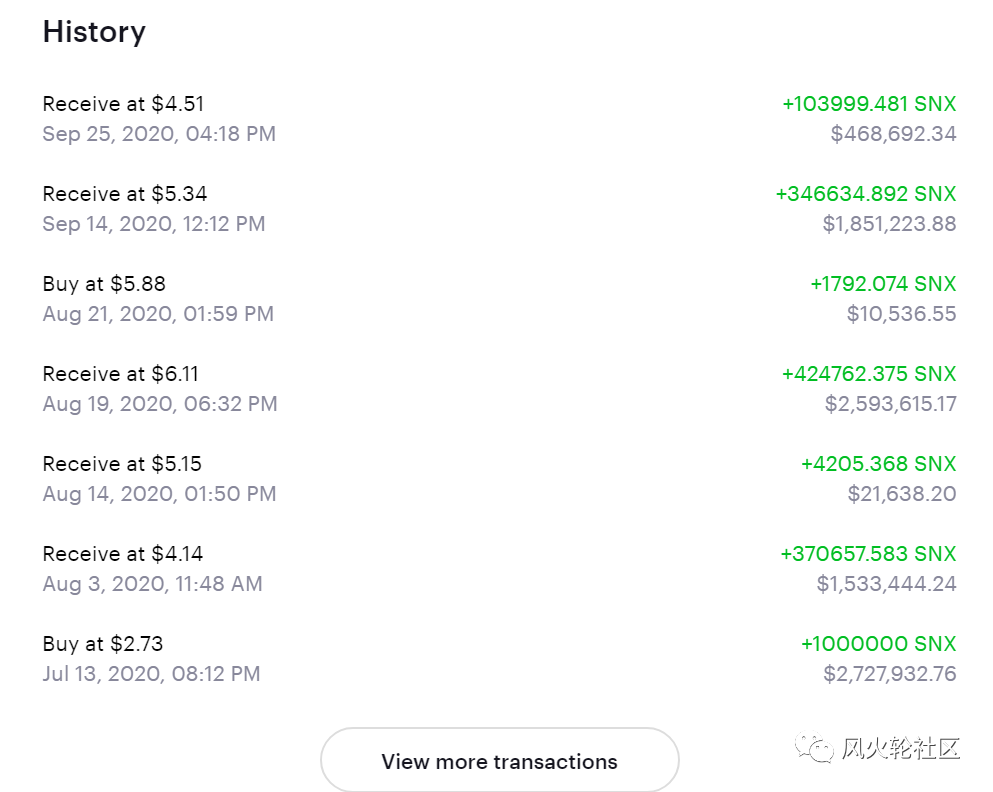
Task: Open the Receive at $4.51 transaction
Action: [499, 118]
